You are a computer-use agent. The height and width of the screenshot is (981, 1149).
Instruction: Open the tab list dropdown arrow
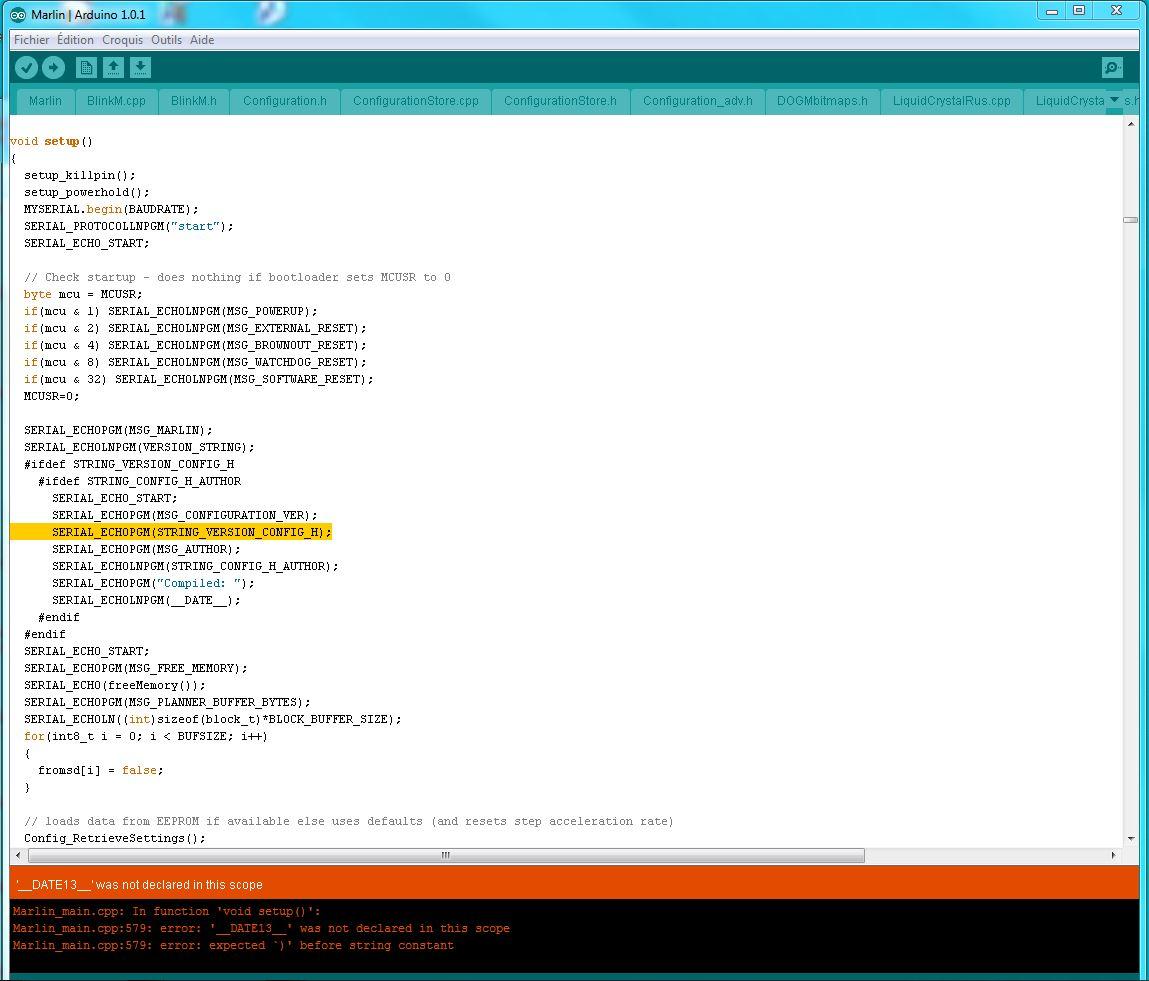(1115, 99)
